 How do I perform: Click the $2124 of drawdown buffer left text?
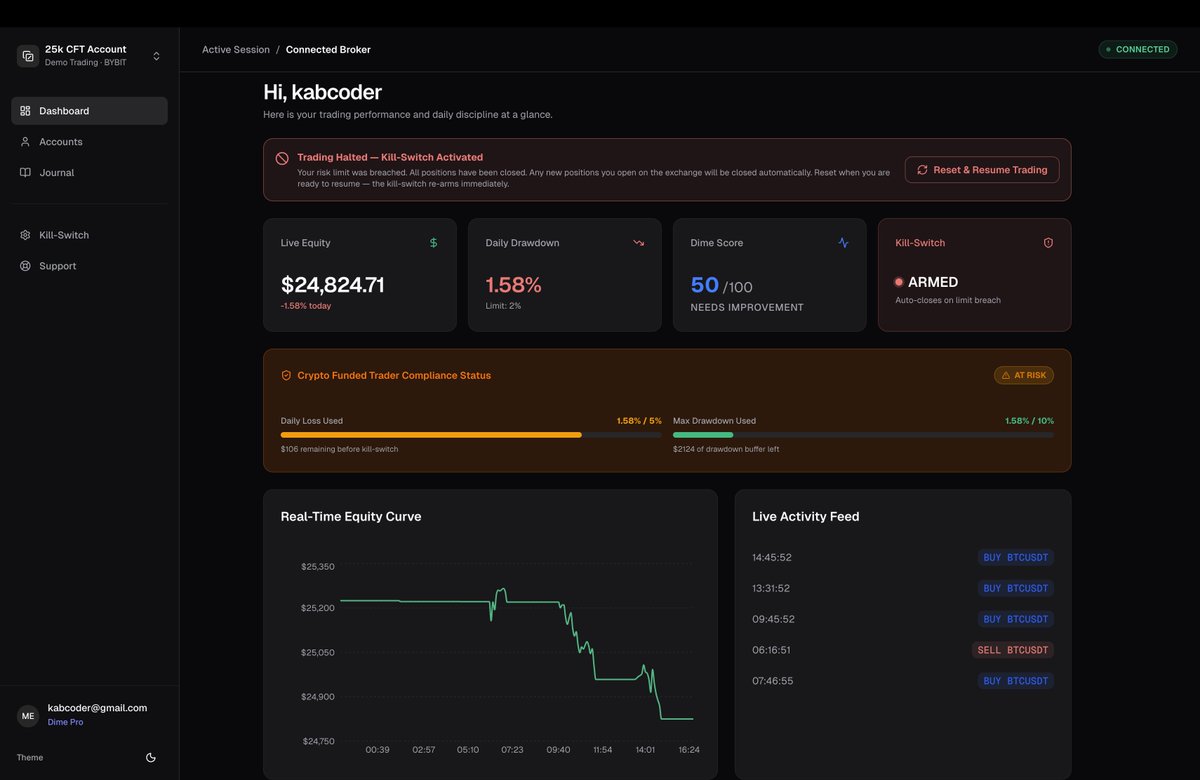coord(726,449)
